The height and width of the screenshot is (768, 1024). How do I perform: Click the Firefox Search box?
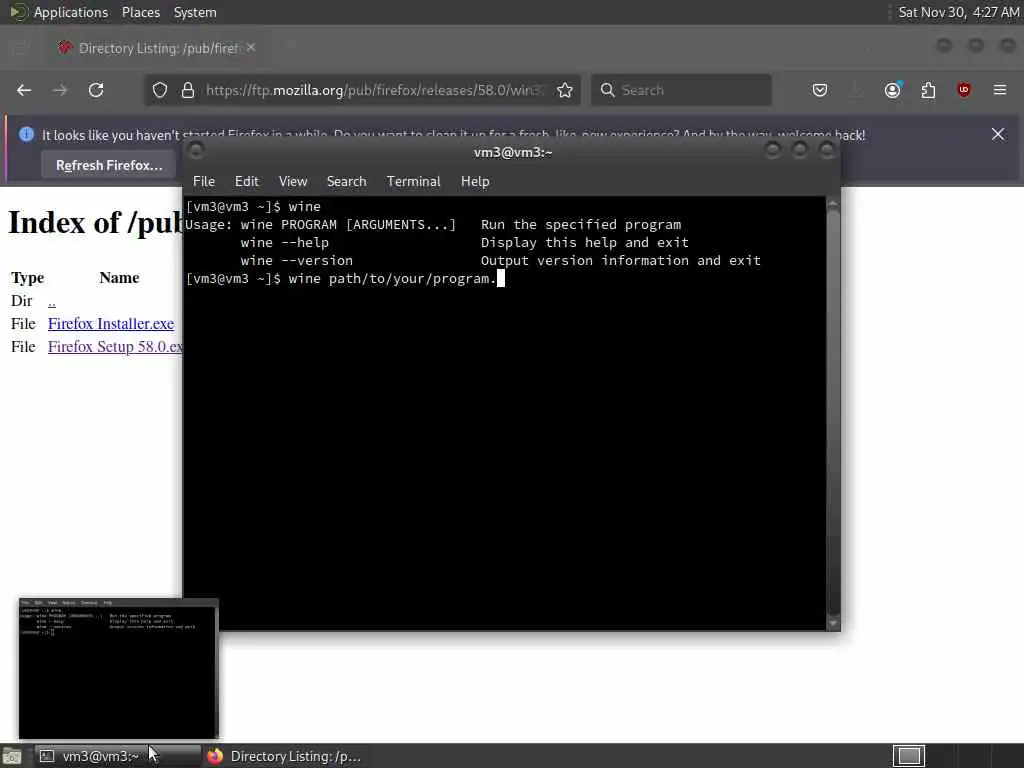click(681, 90)
